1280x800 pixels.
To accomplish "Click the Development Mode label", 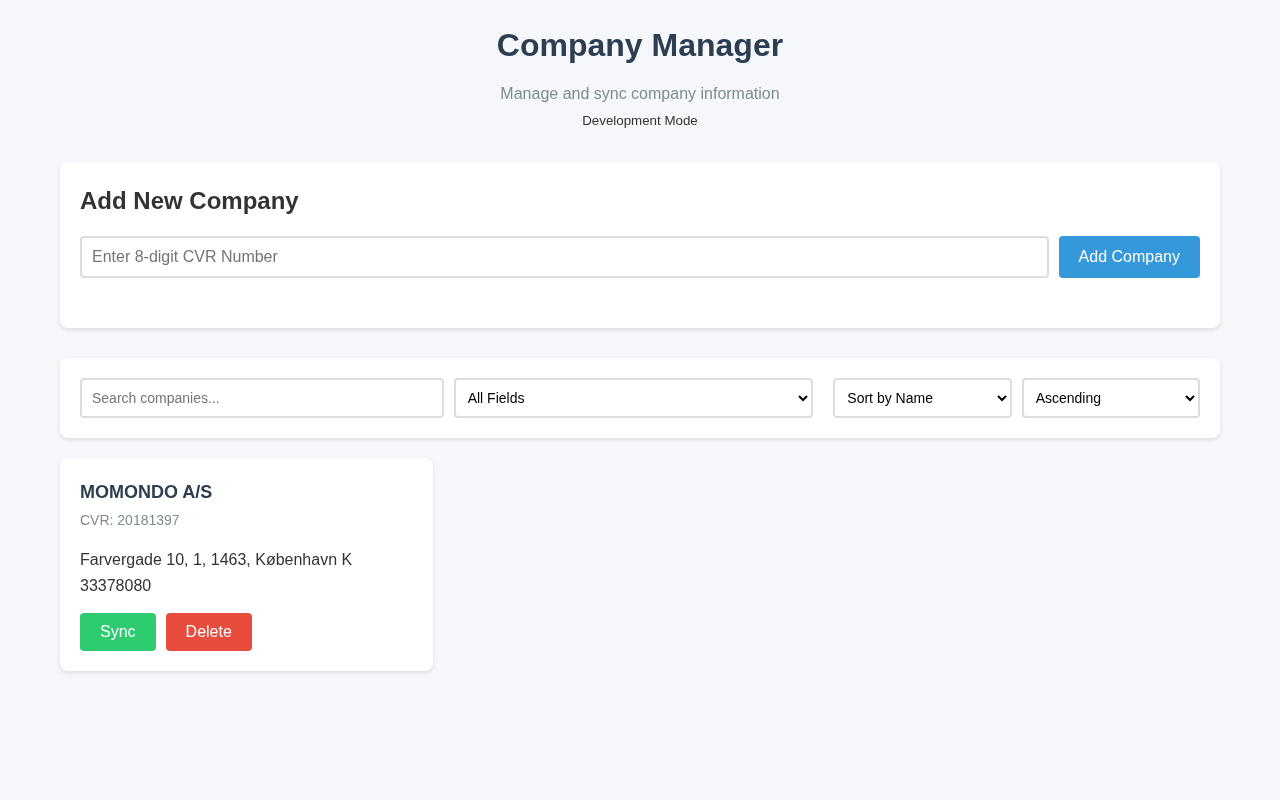I will point(640,121).
